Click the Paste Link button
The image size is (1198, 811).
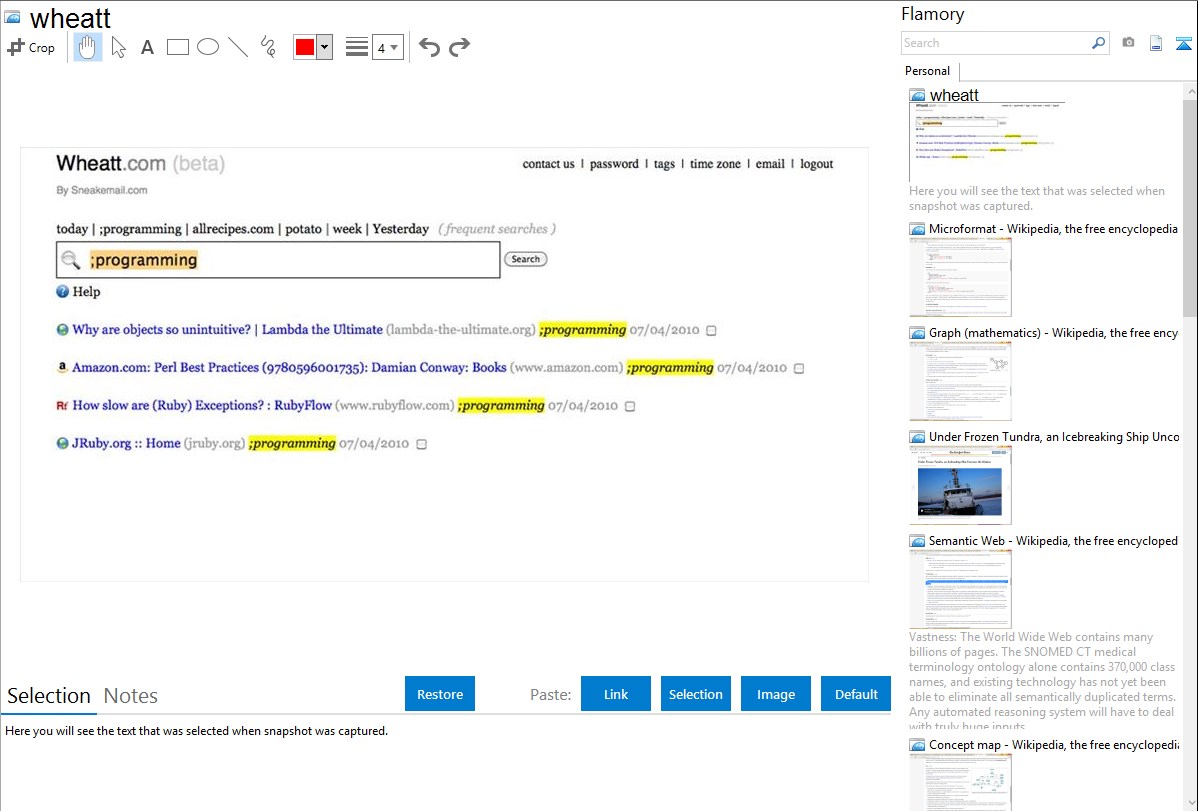click(x=616, y=694)
